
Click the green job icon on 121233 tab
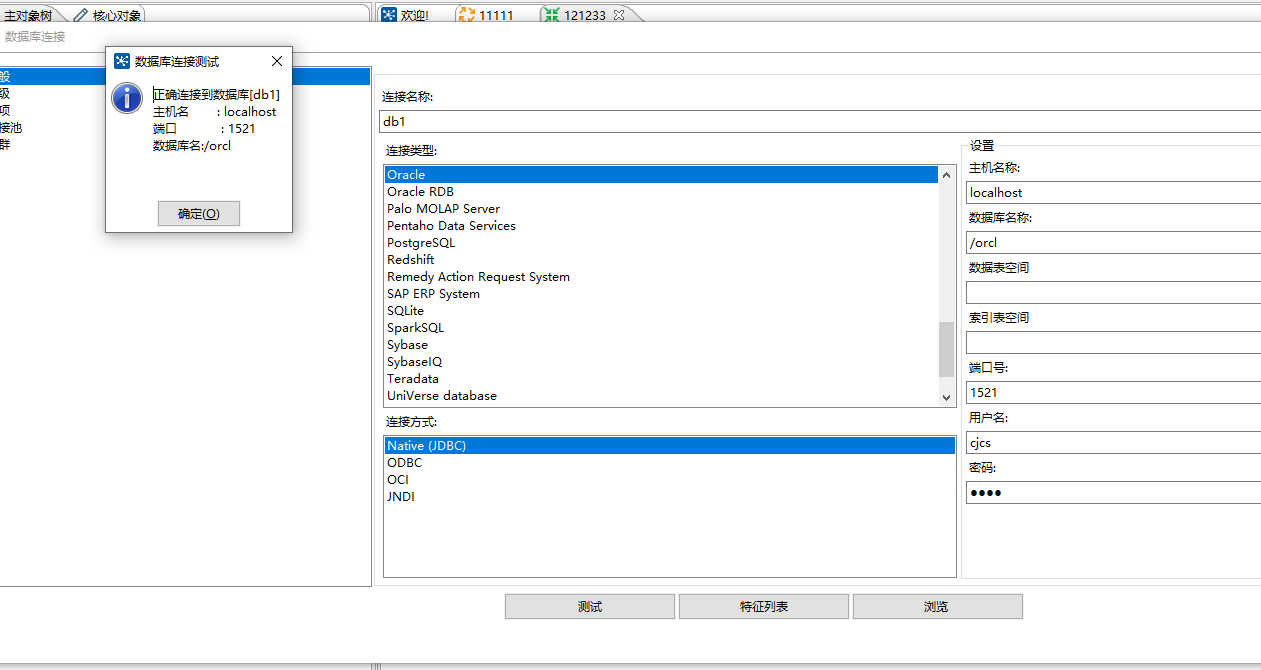(x=551, y=14)
